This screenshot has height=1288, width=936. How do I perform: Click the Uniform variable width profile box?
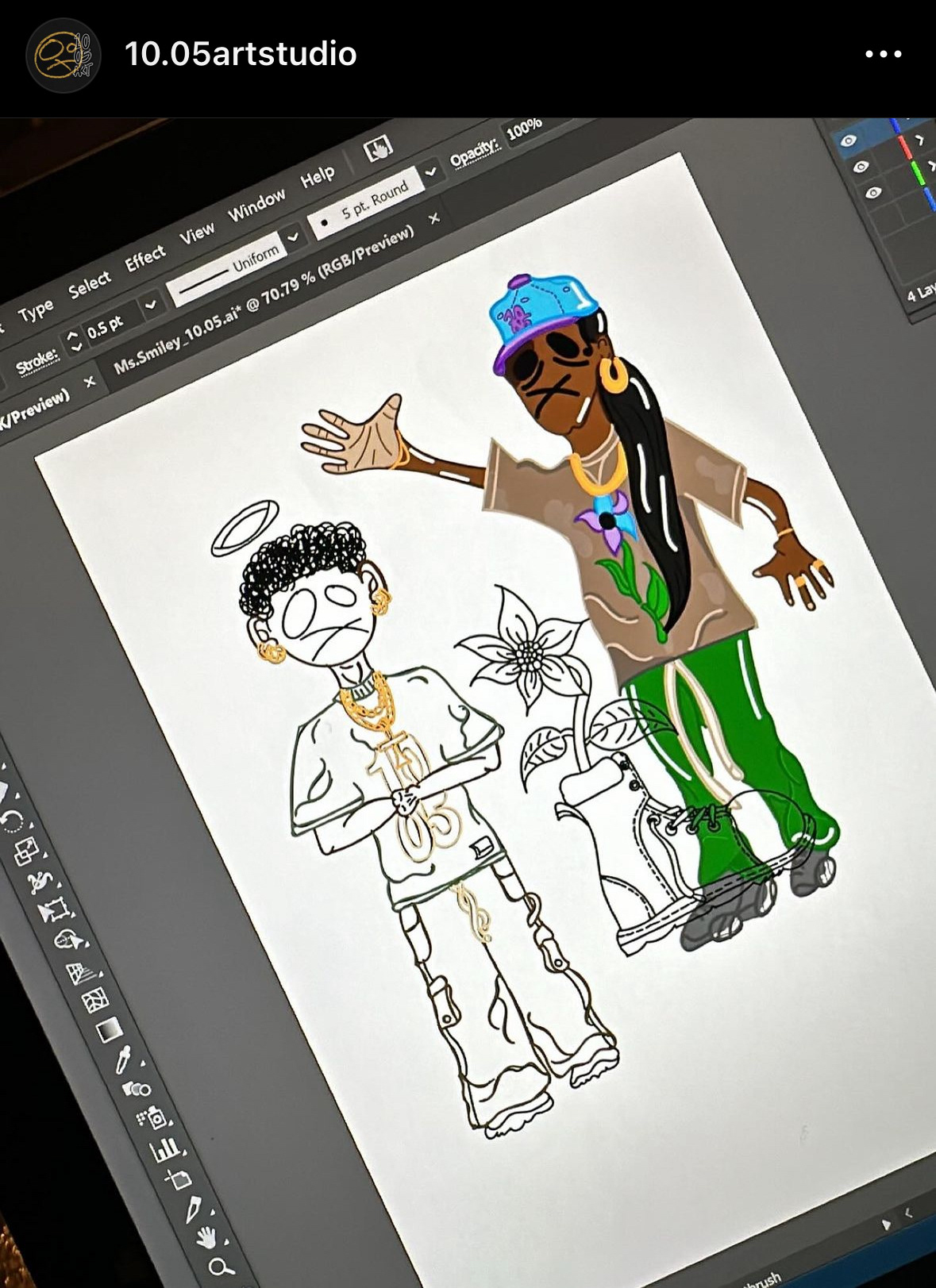click(x=226, y=268)
